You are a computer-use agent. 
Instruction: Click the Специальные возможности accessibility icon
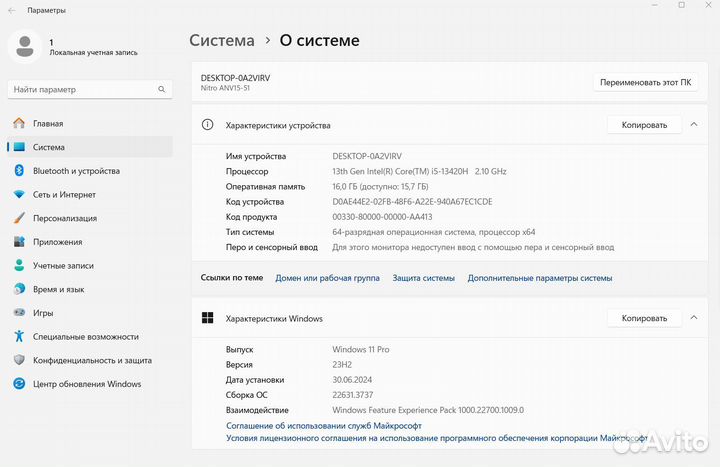pyautogui.click(x=19, y=336)
